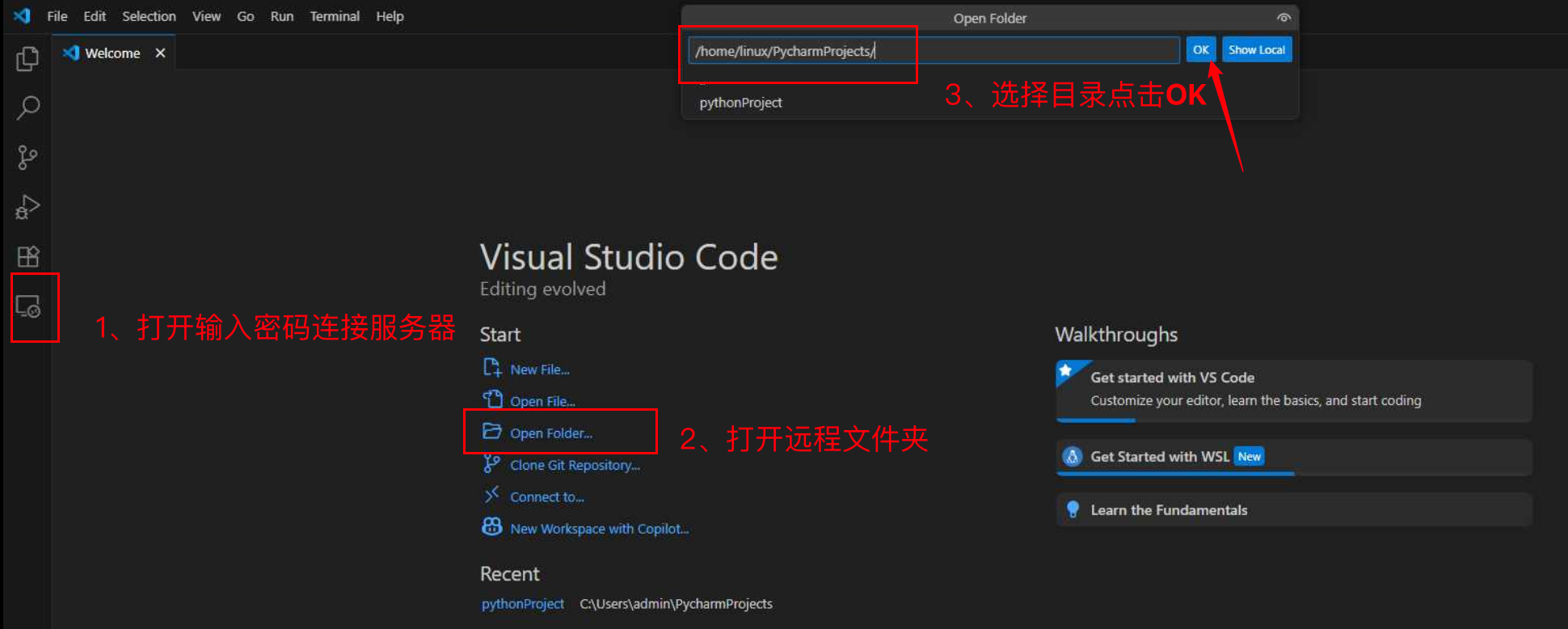The height and width of the screenshot is (629, 1568).
Task: Open Source Control view icon
Action: 27,158
